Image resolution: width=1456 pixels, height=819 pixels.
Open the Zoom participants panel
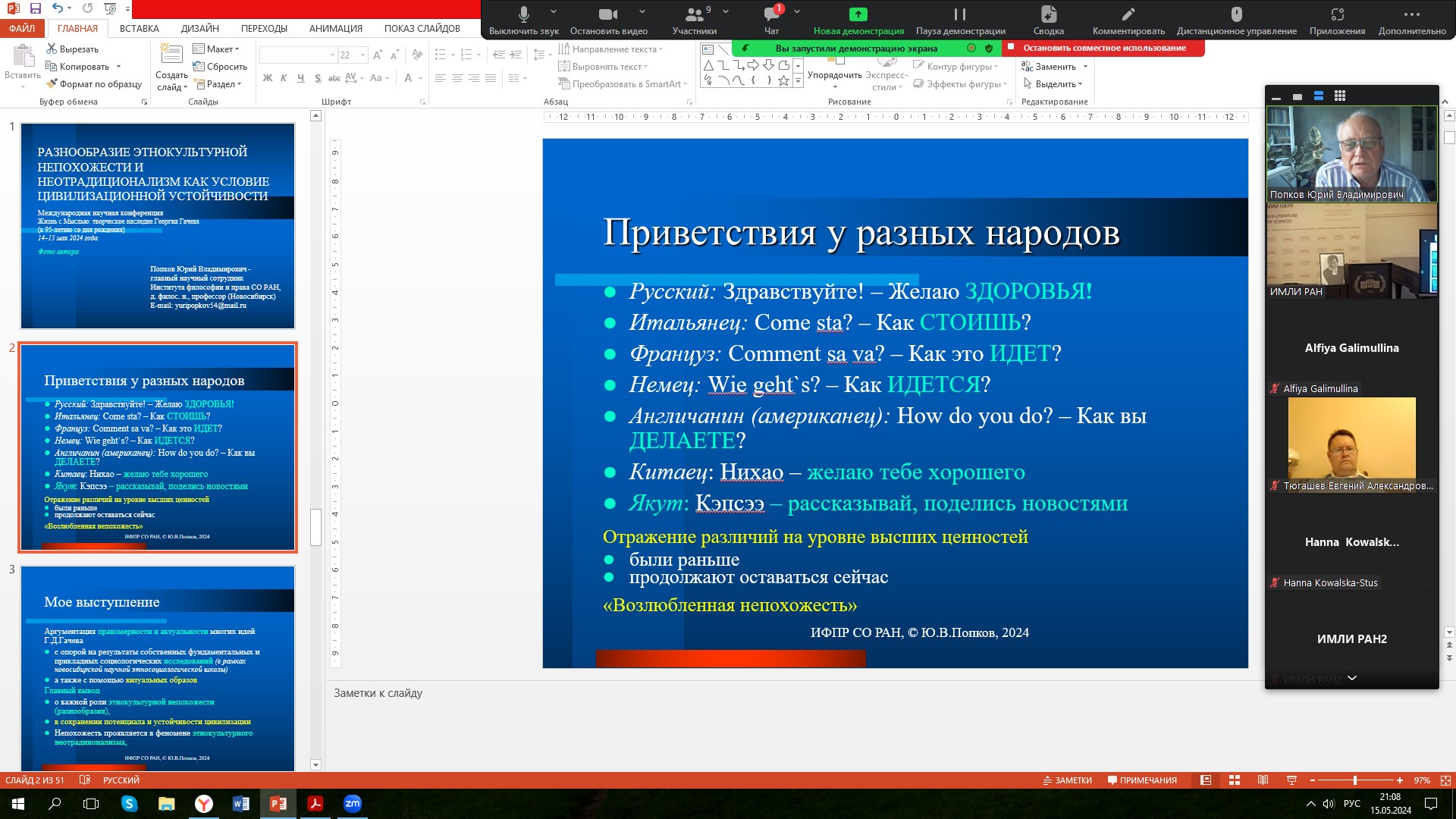(694, 14)
